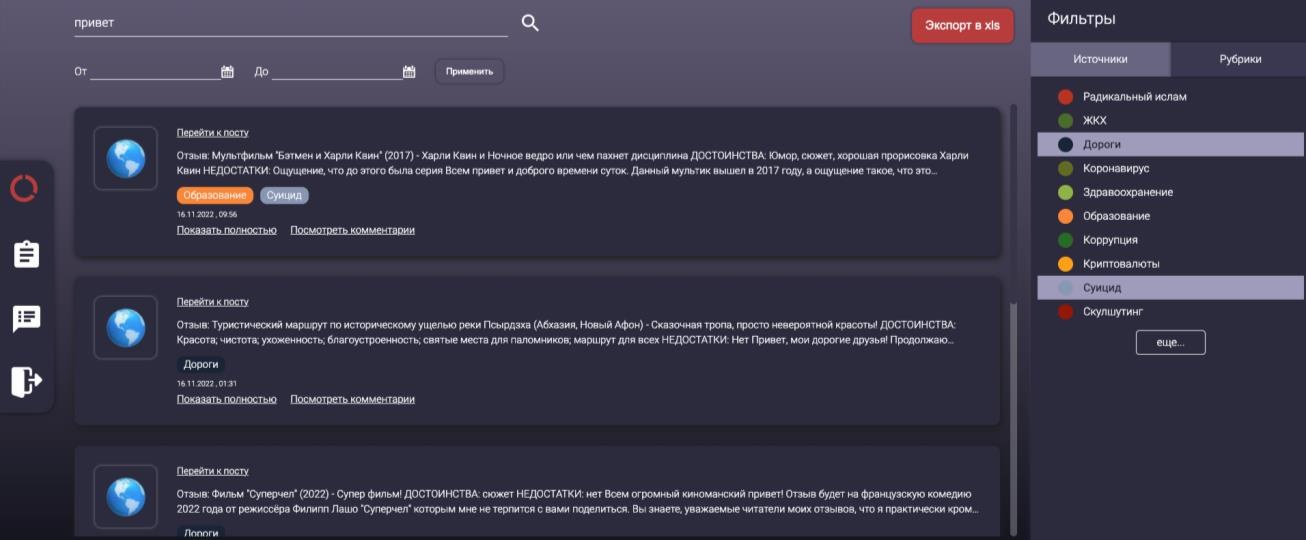Viewport: 1306px width, 540px height.
Task: Select the Коррупция filter
Action: pyautogui.click(x=1170, y=240)
